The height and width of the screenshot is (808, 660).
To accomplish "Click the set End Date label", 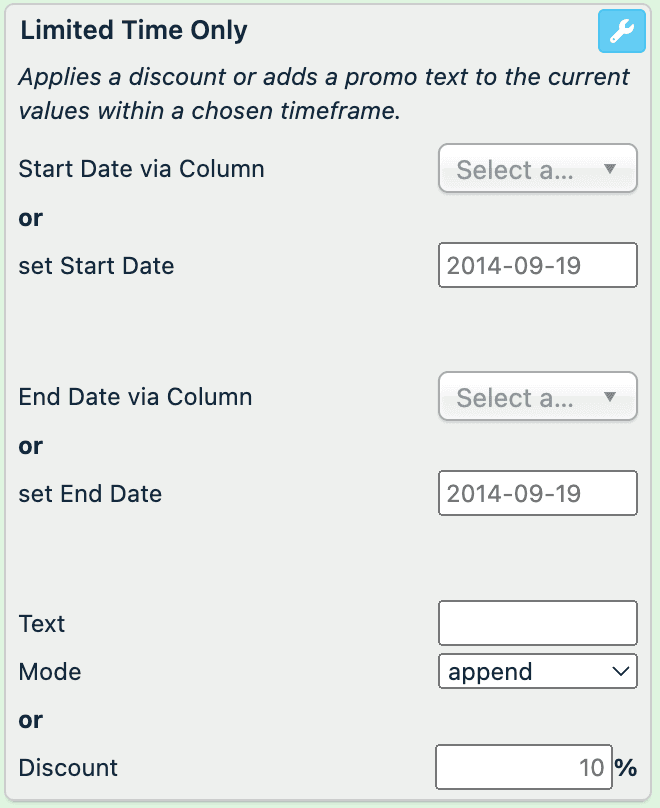I will 90,494.
